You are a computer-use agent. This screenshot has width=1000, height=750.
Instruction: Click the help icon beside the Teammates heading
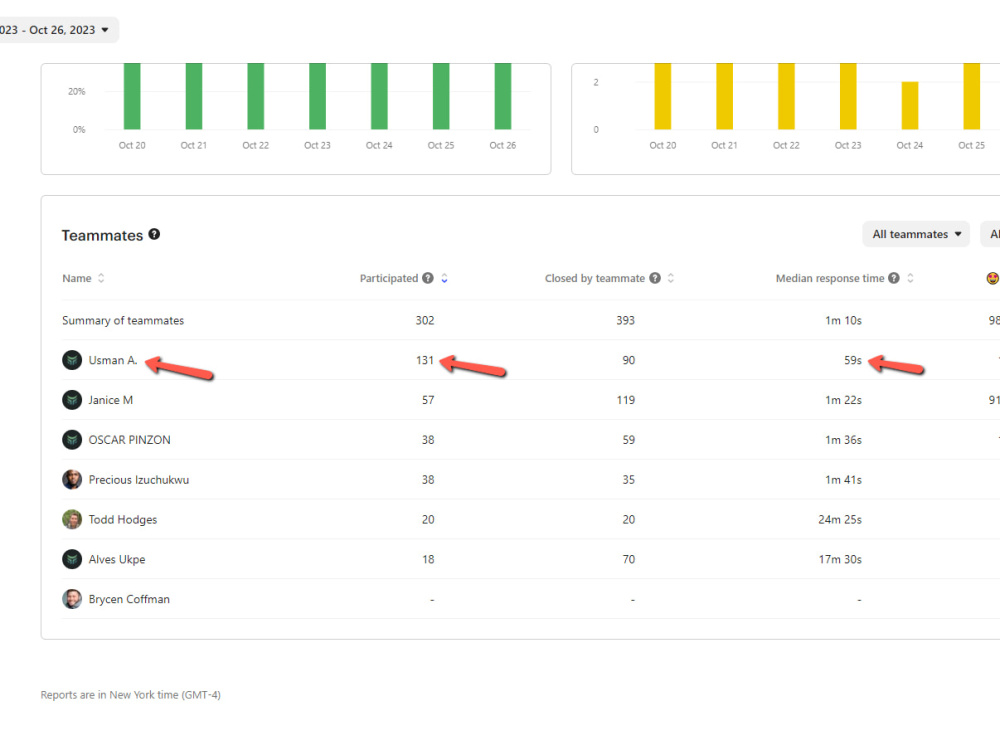pos(154,234)
